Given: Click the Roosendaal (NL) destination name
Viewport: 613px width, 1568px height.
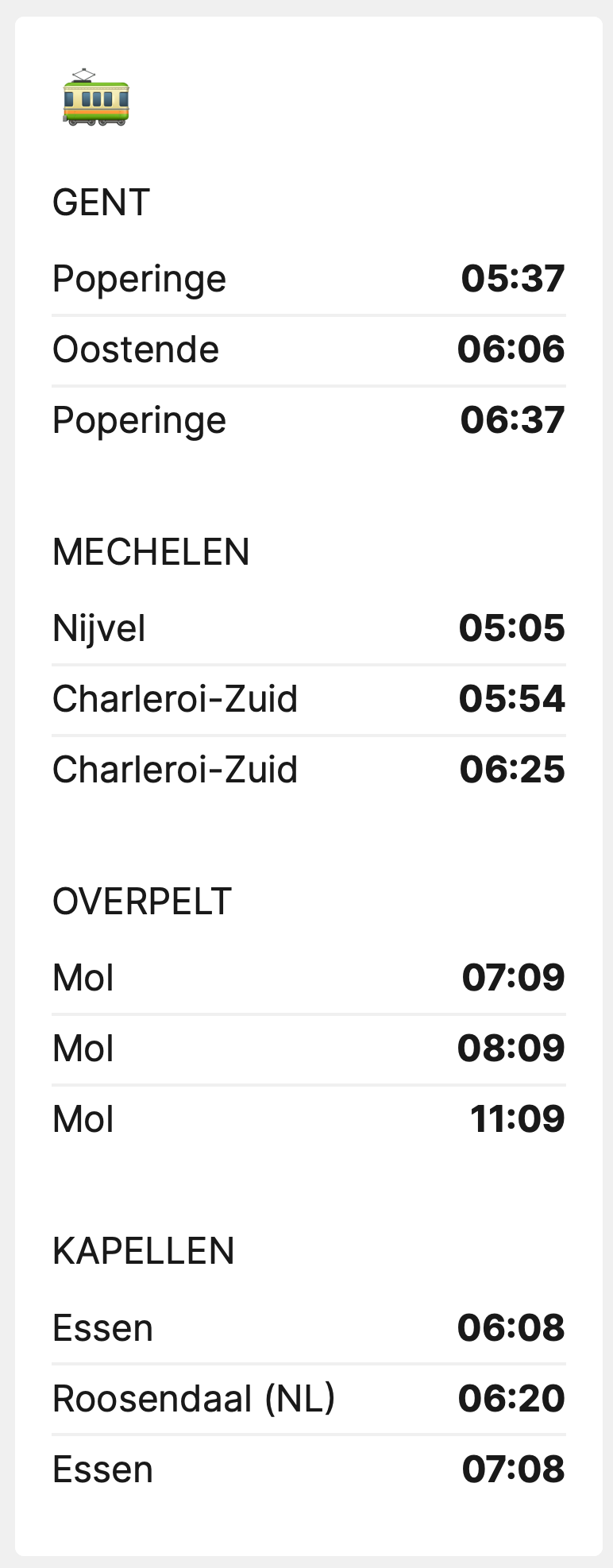Looking at the screenshot, I should 194,1399.
